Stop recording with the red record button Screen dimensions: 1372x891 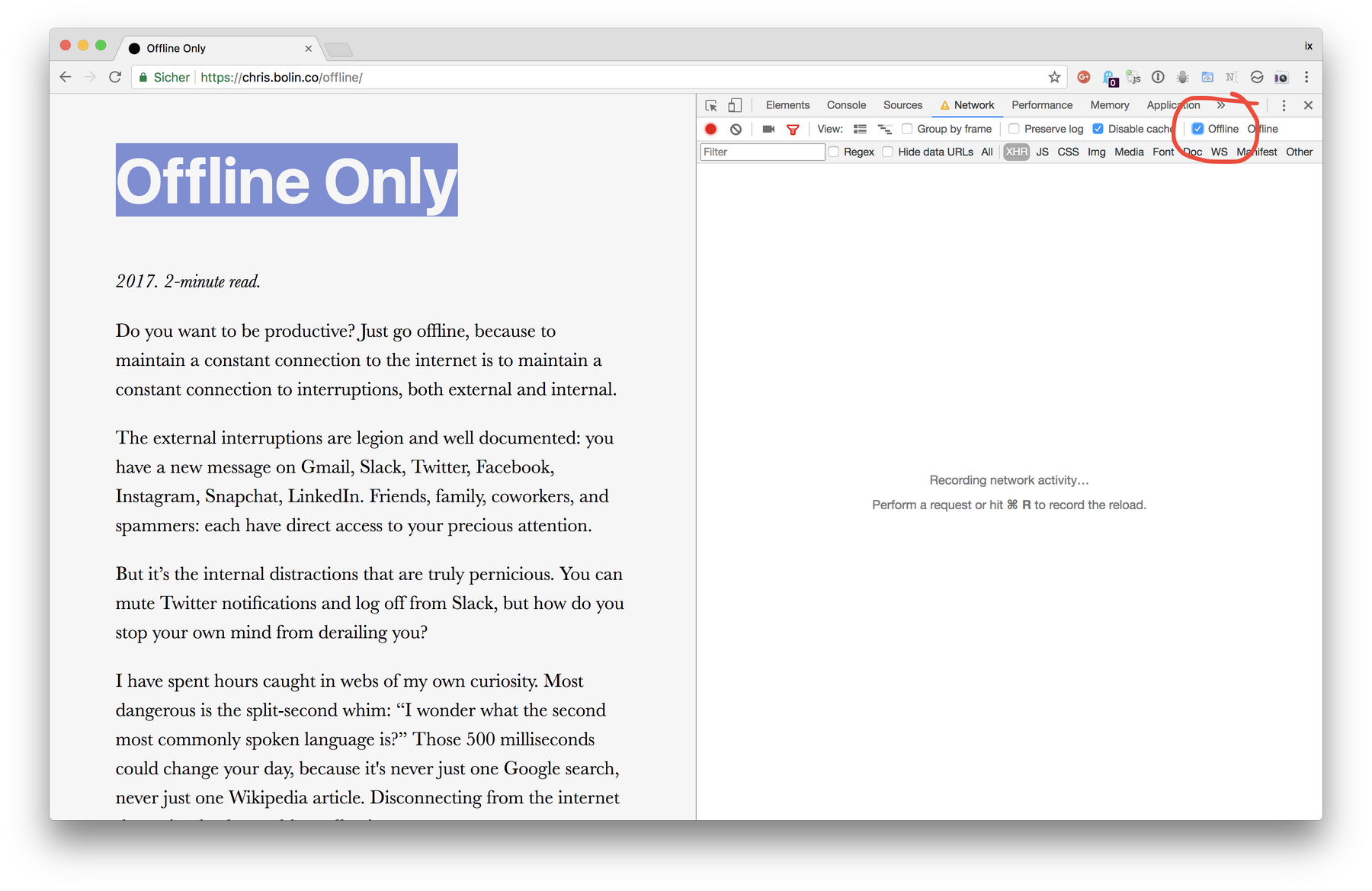click(x=711, y=129)
